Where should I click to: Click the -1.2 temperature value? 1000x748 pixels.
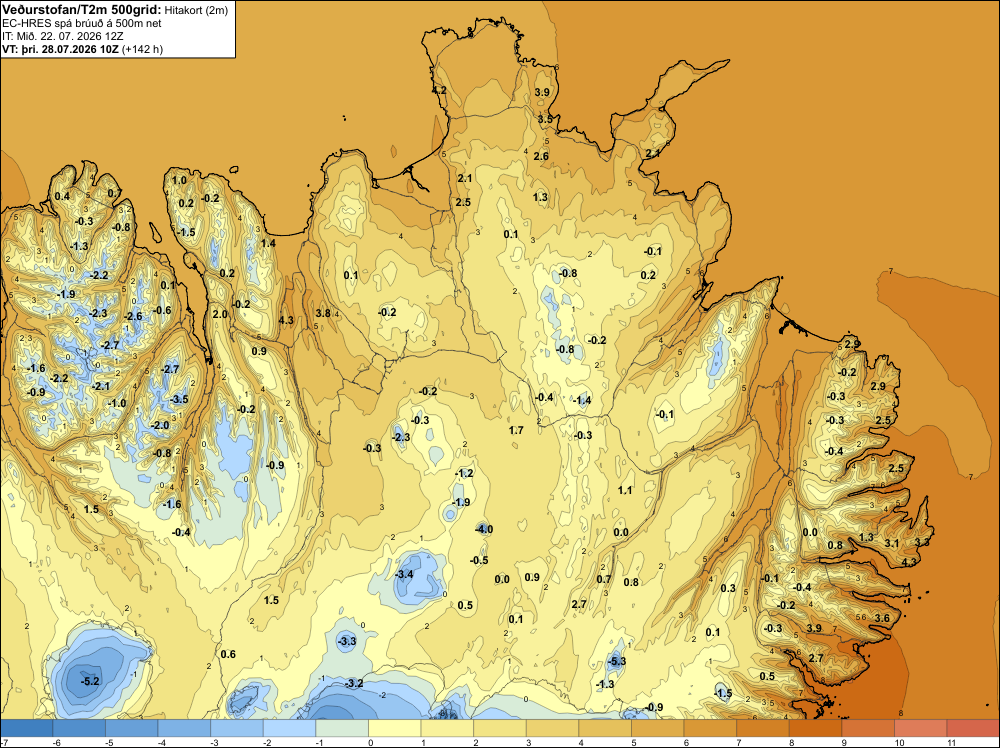tap(464, 473)
